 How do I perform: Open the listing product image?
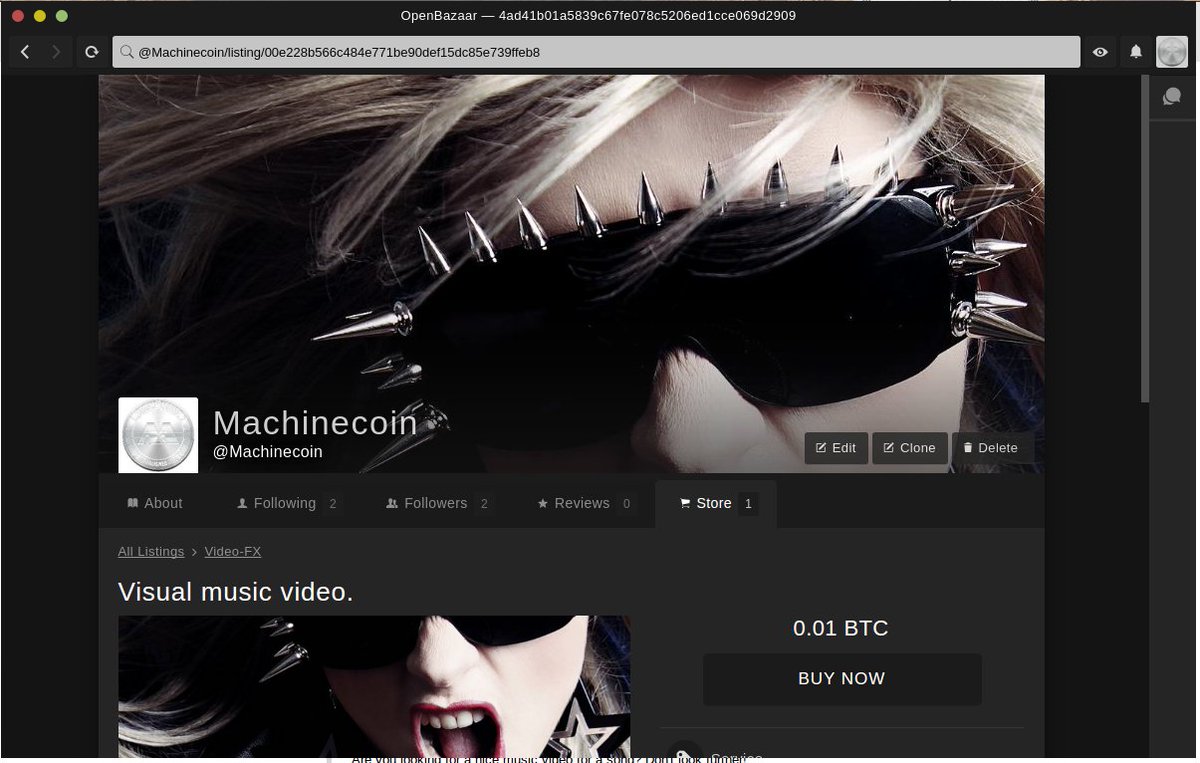[374, 687]
